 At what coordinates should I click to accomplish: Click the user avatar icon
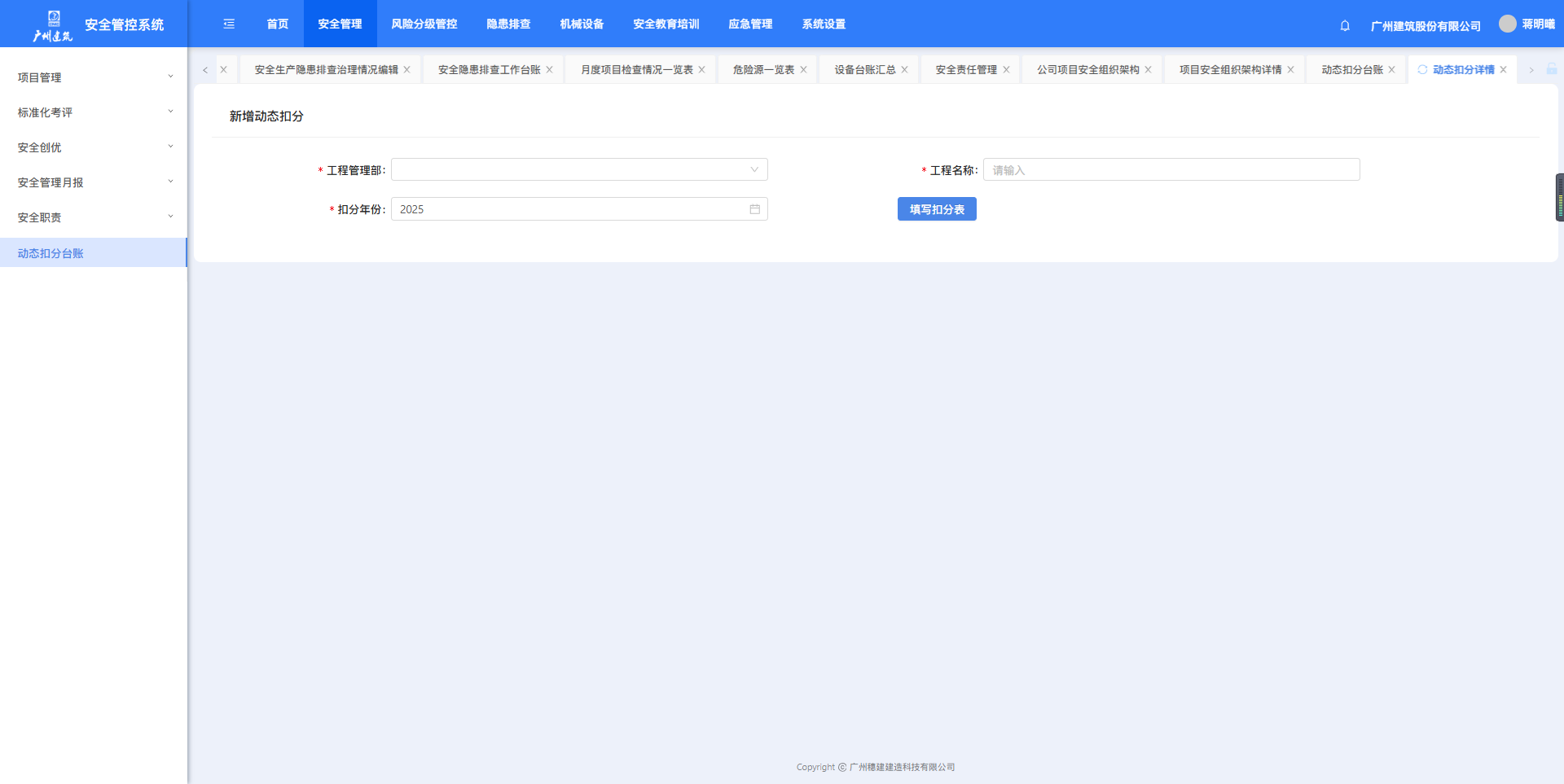click(x=1507, y=24)
